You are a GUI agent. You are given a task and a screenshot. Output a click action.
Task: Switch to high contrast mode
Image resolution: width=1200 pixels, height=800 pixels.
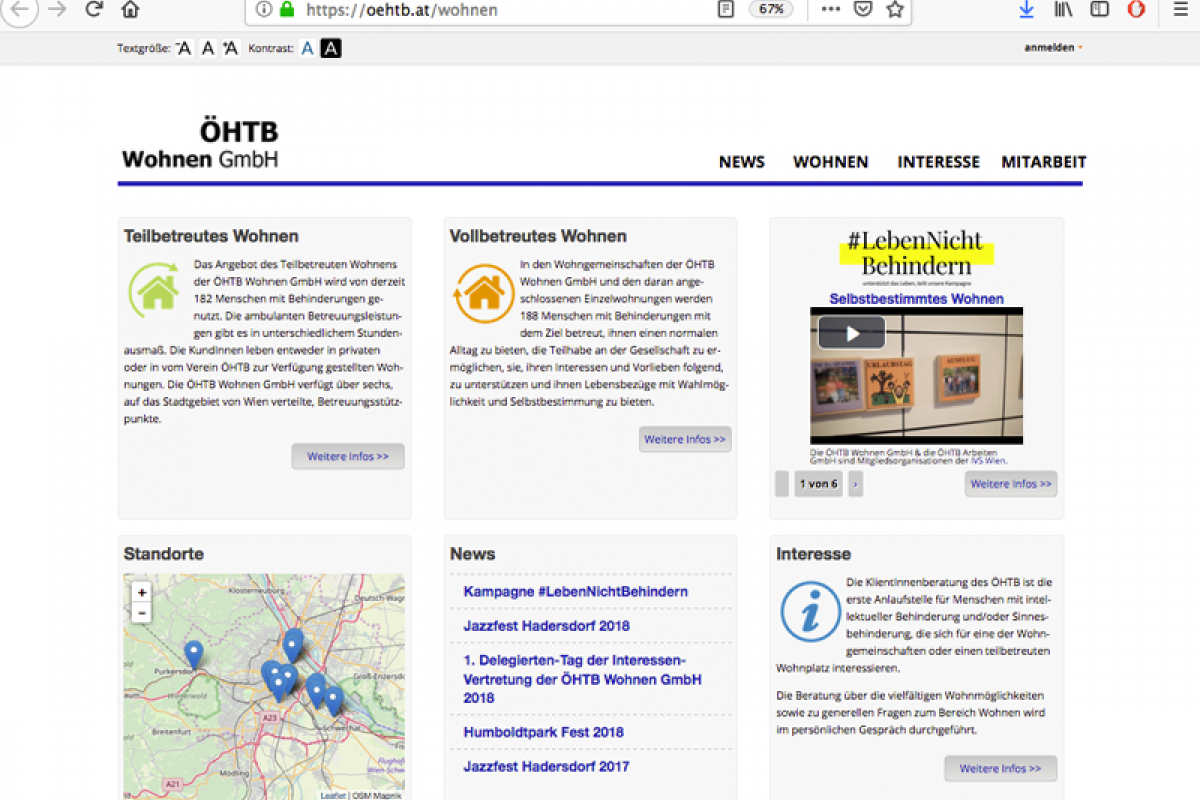[331, 48]
